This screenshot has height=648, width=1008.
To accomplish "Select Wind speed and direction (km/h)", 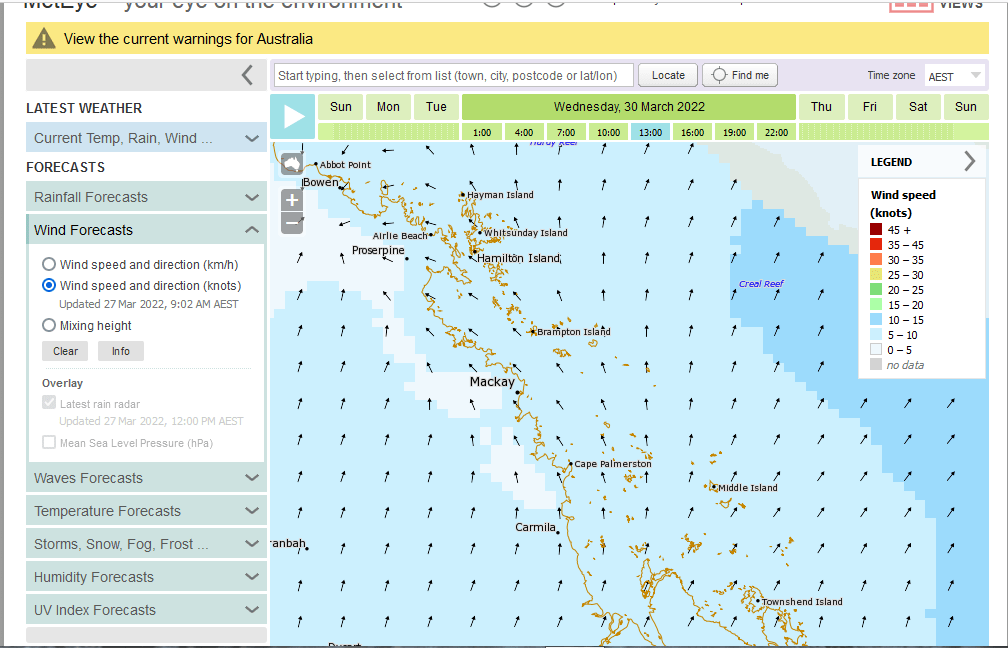I will tap(49, 265).
